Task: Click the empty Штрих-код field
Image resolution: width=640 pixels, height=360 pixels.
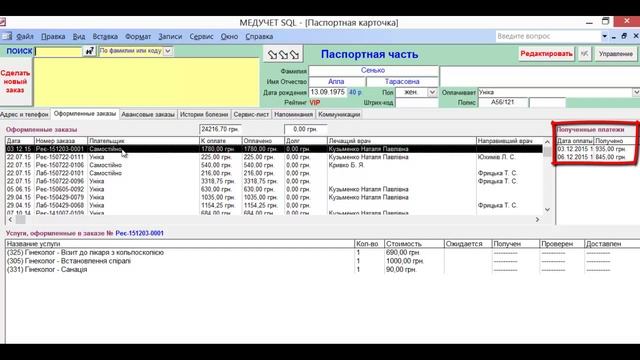Action: click(416, 103)
